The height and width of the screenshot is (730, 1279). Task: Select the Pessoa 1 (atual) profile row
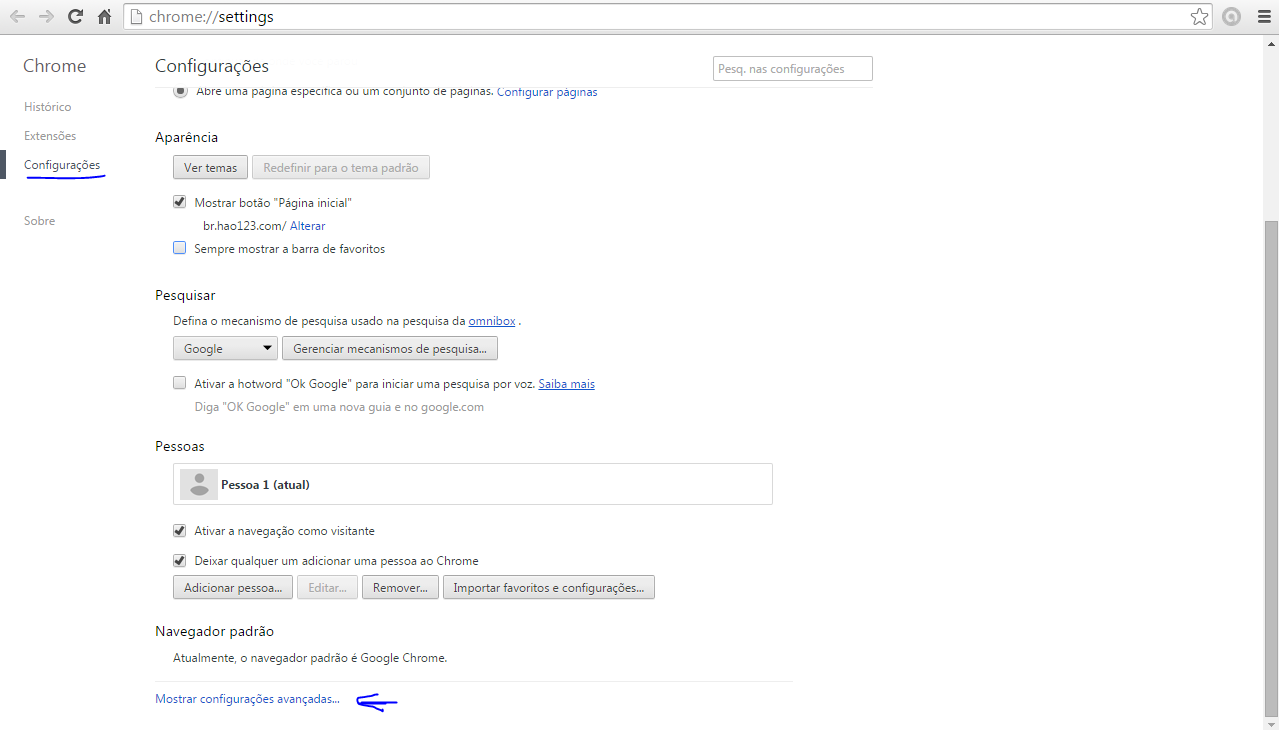pyautogui.click(x=473, y=484)
